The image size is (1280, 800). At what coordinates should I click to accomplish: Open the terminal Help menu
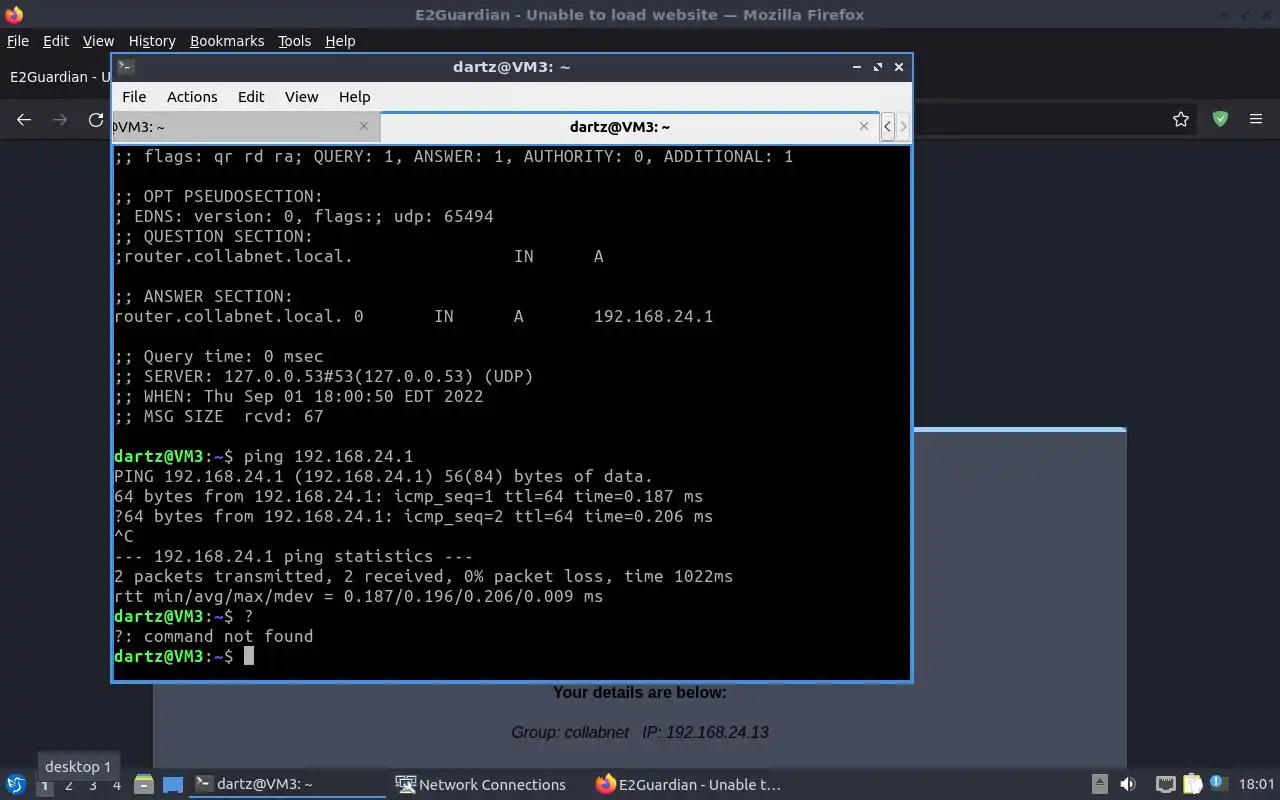coord(355,97)
